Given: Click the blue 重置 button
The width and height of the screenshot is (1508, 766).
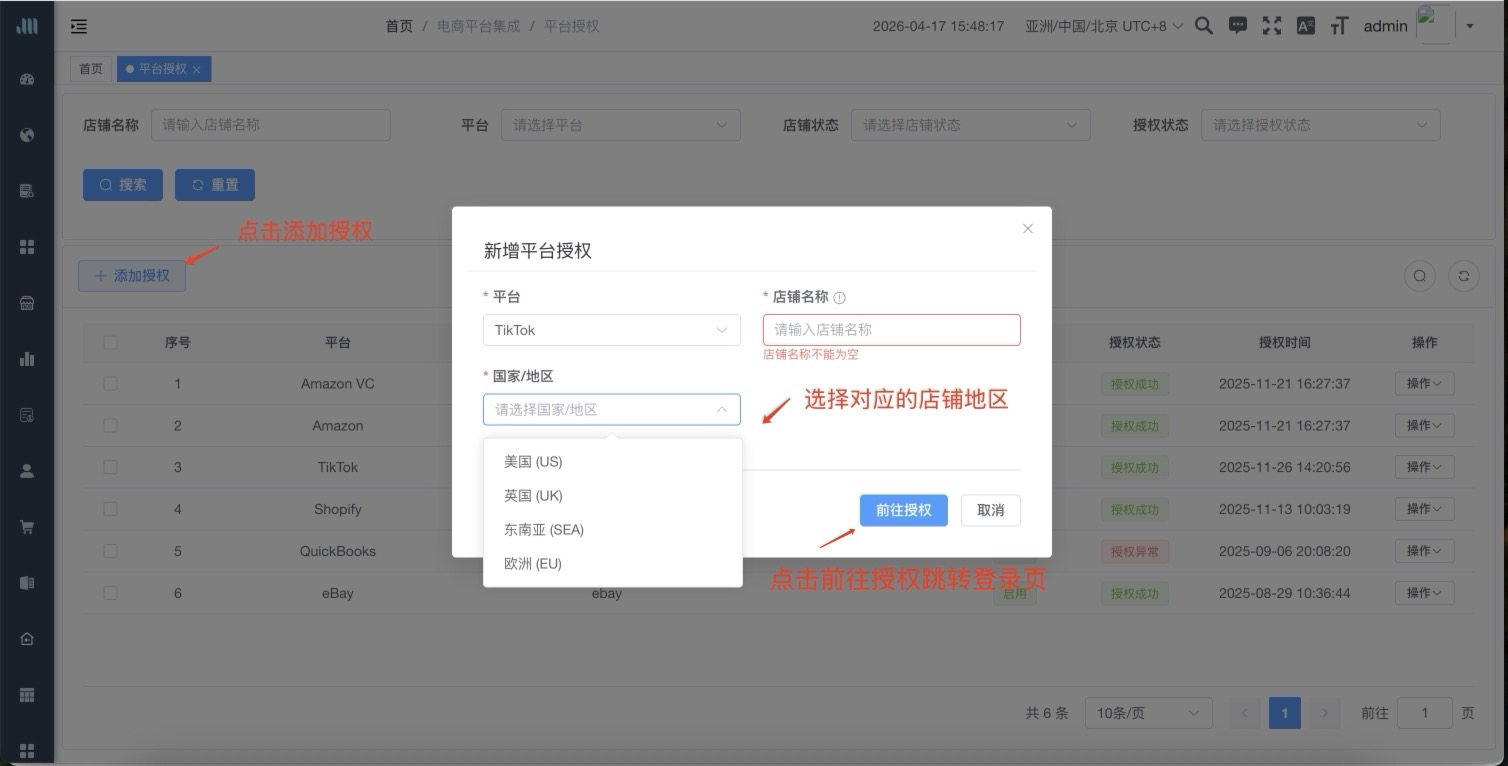Looking at the screenshot, I should coord(215,185).
